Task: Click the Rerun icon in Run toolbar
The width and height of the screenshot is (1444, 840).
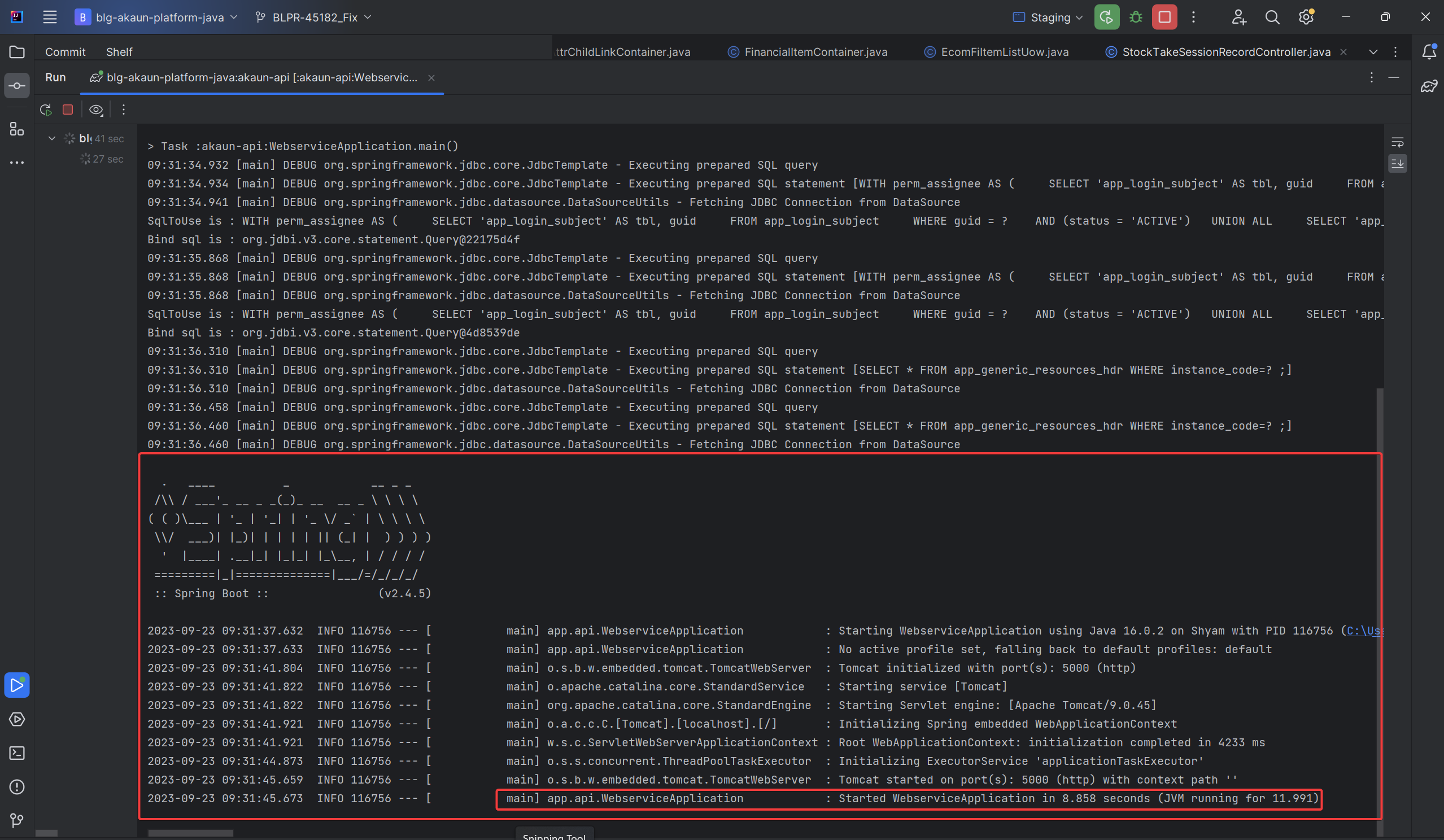Action: 46,110
